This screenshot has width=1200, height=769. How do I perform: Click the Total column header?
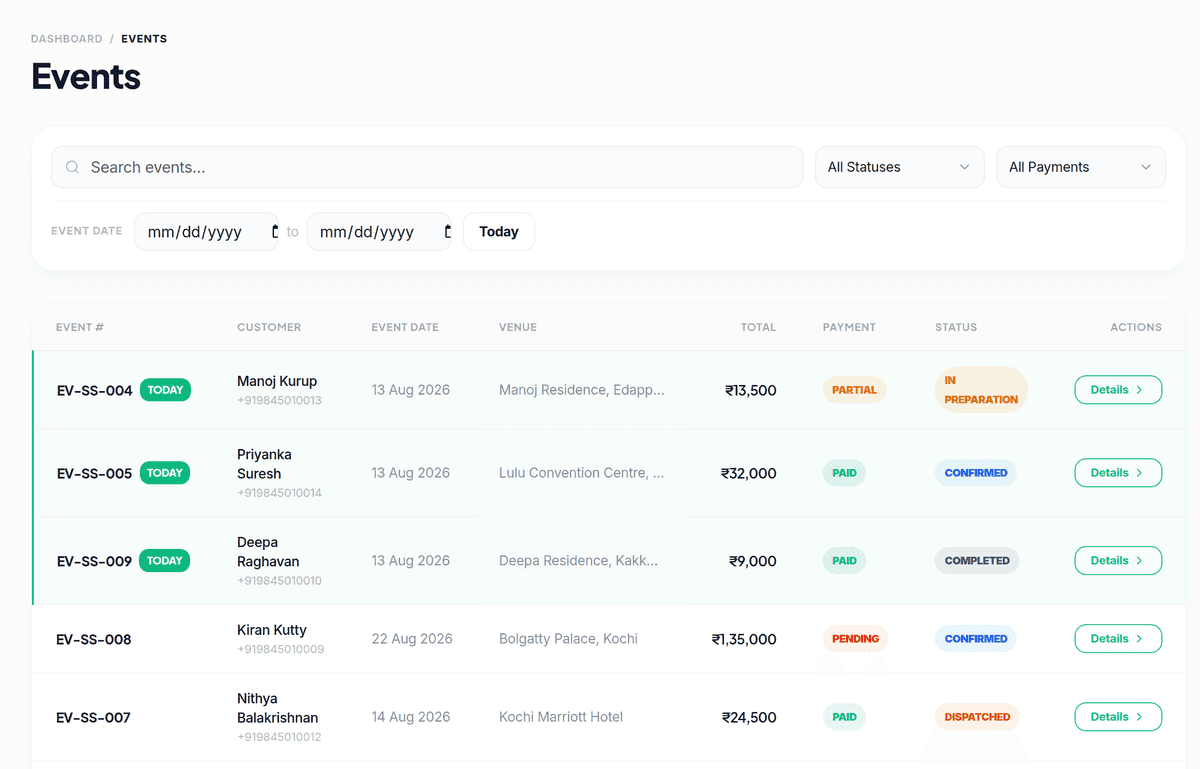click(x=758, y=327)
